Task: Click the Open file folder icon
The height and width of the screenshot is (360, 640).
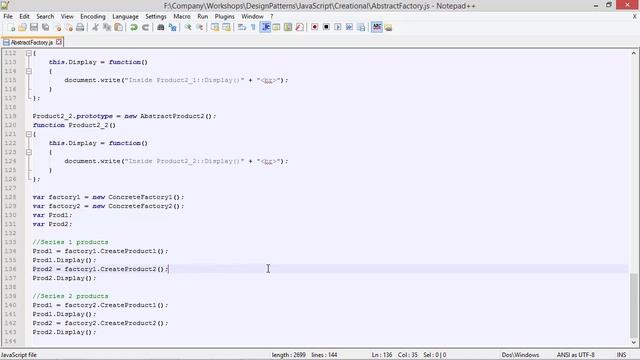Action: [22, 27]
